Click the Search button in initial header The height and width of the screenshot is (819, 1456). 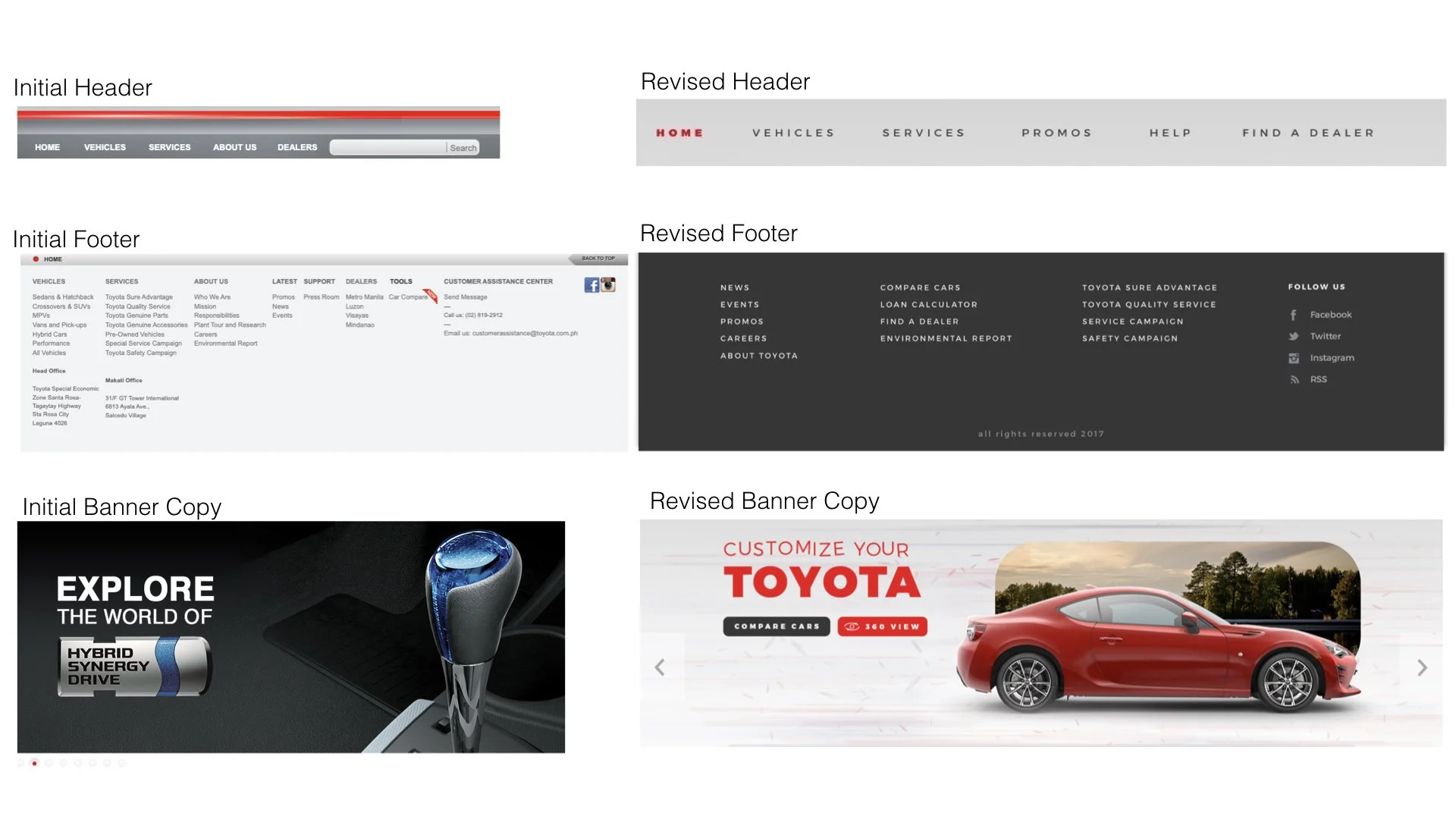[x=463, y=148]
